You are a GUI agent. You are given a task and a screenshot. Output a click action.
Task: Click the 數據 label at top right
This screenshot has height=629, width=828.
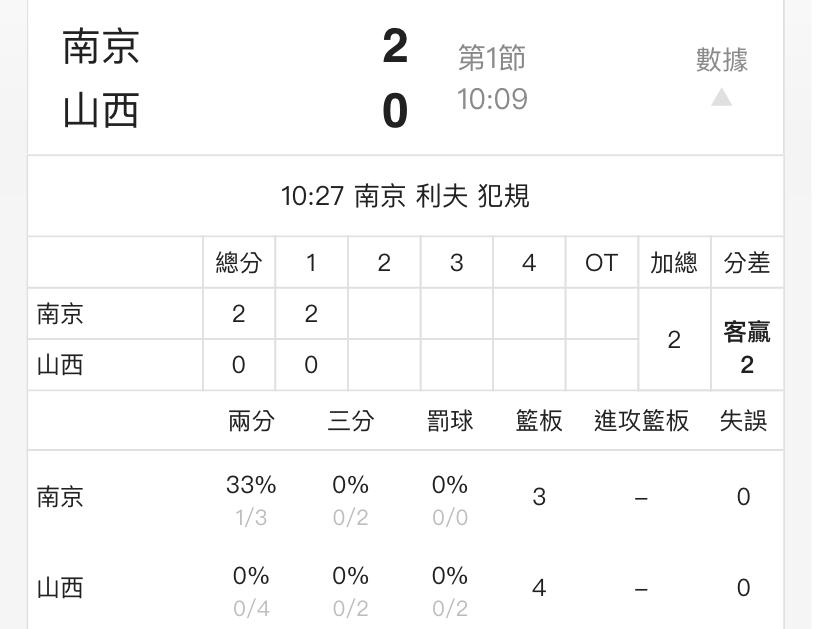[721, 59]
